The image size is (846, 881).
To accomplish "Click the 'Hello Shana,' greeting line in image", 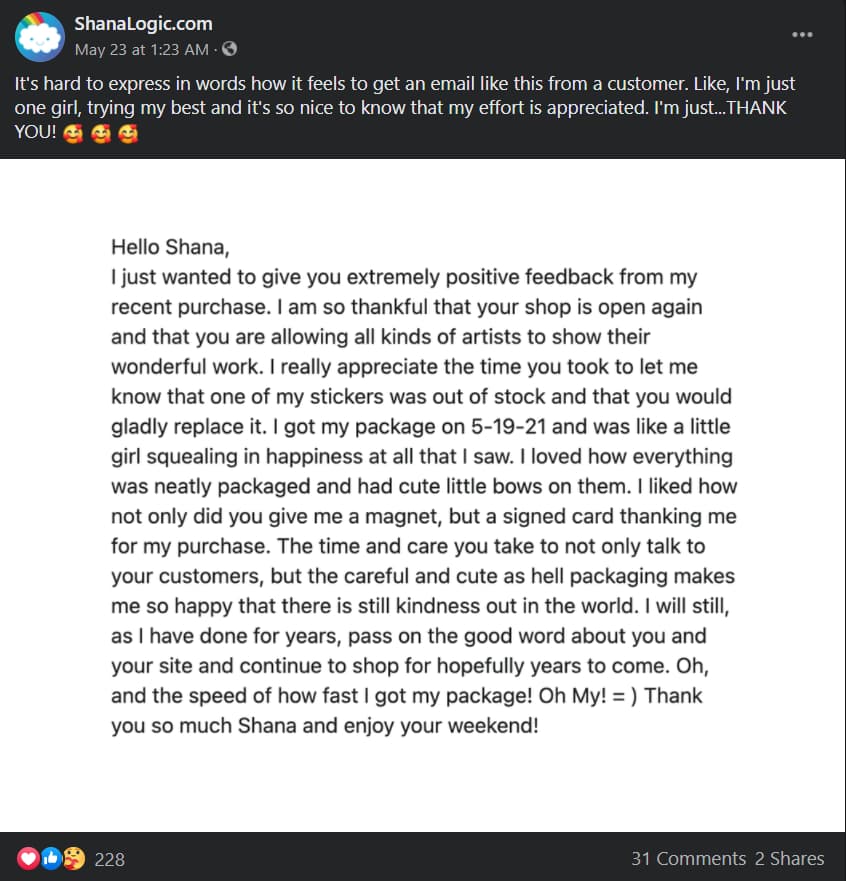I will click(x=170, y=247).
